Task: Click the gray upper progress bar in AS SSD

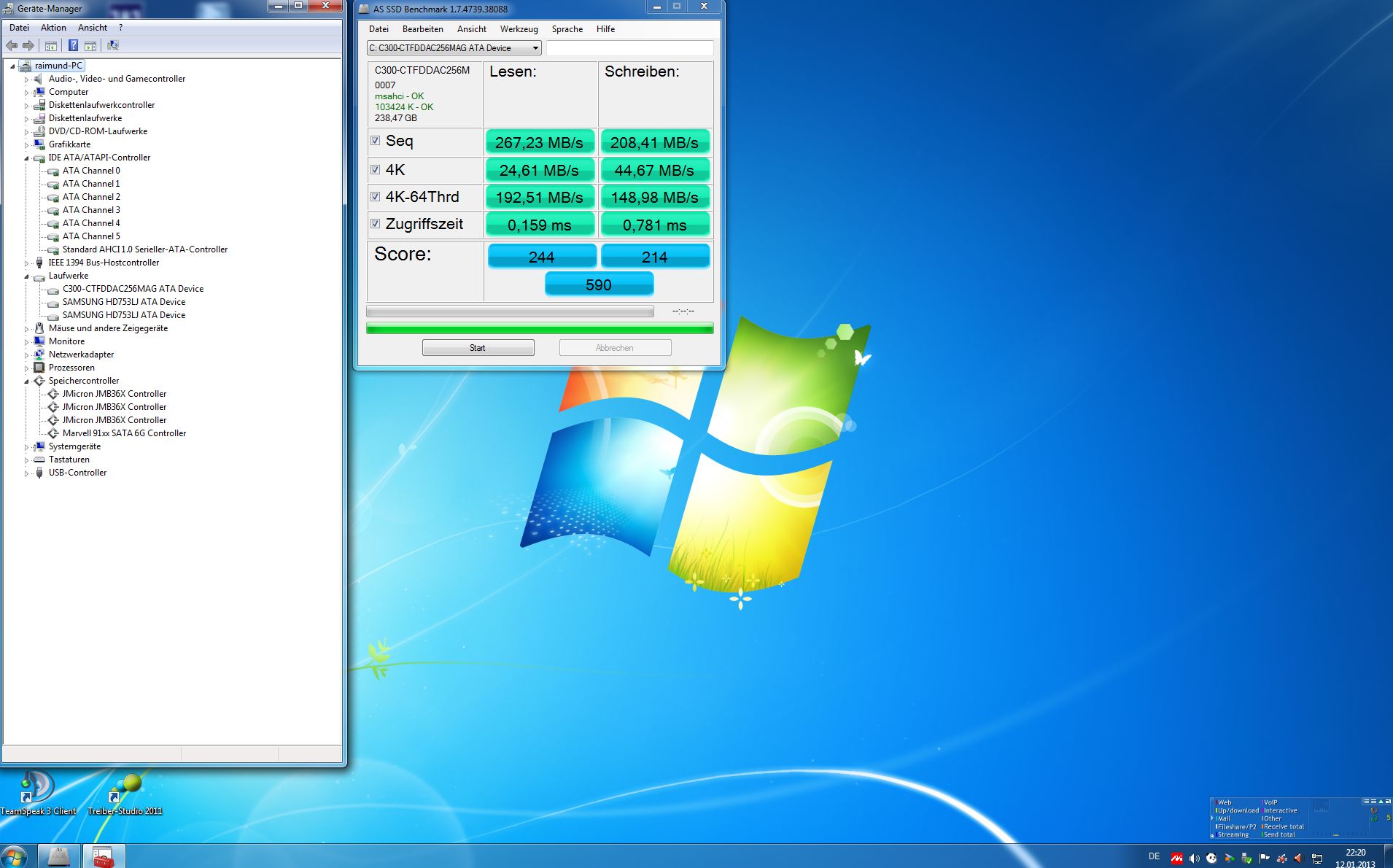Action: [510, 311]
